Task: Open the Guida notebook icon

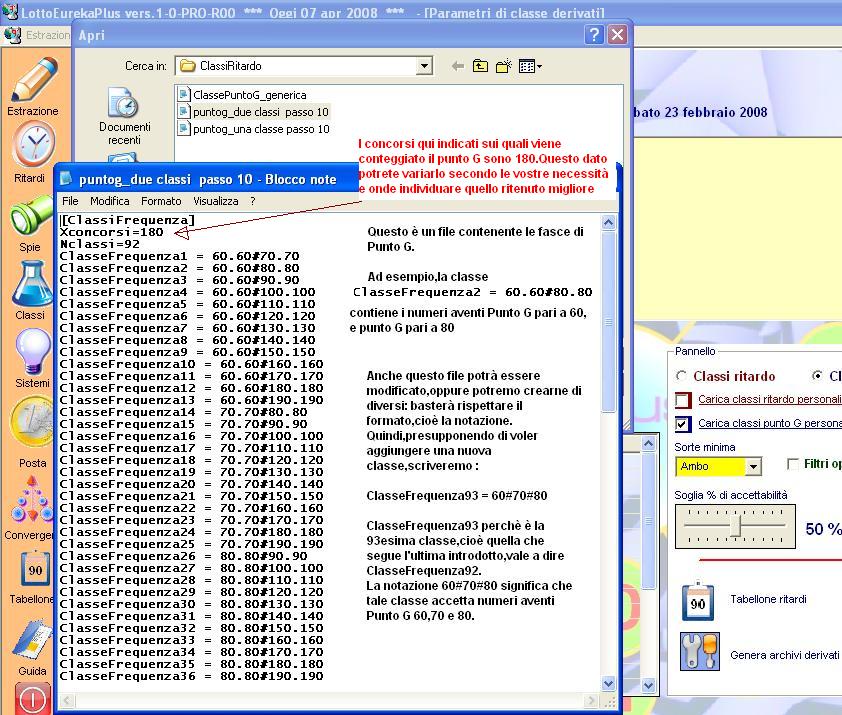Action: (x=32, y=639)
